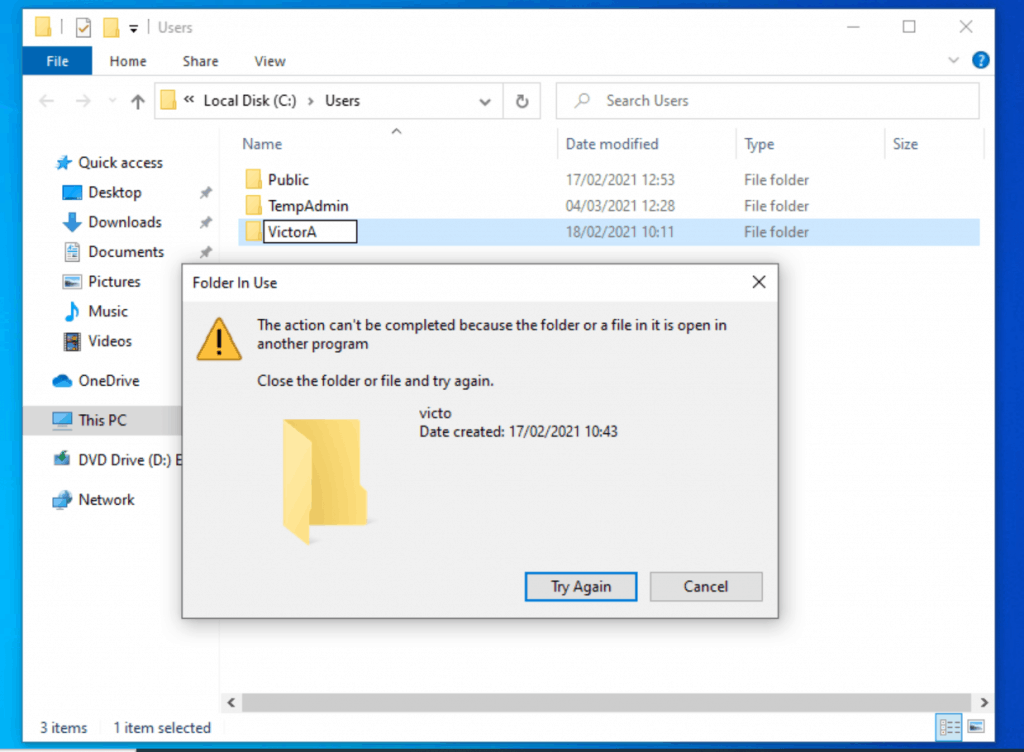Switch to the Home ribbon tab
1024x752 pixels.
128,61
